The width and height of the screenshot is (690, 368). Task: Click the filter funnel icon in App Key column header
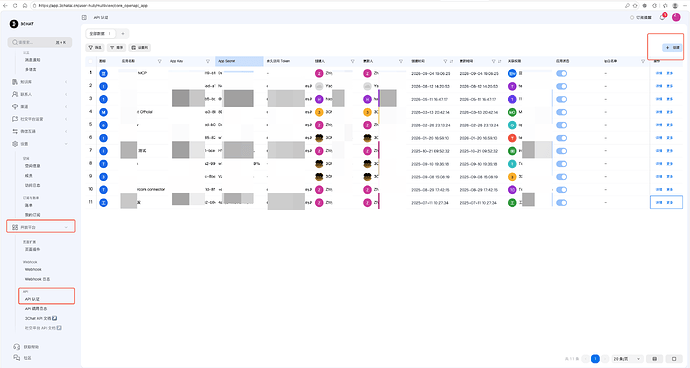208,61
